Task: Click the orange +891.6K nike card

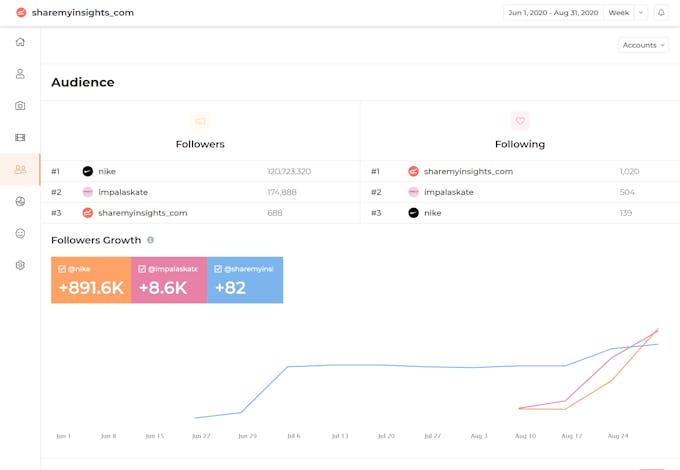Action: 91,280
